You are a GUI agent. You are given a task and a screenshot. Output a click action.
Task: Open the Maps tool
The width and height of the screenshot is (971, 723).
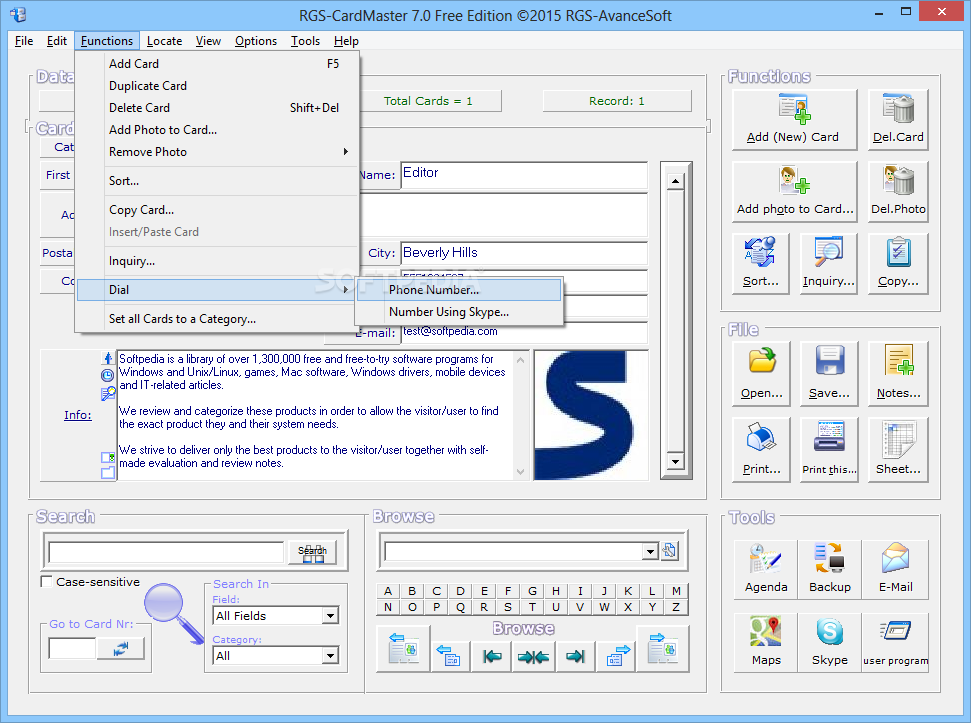(x=766, y=642)
